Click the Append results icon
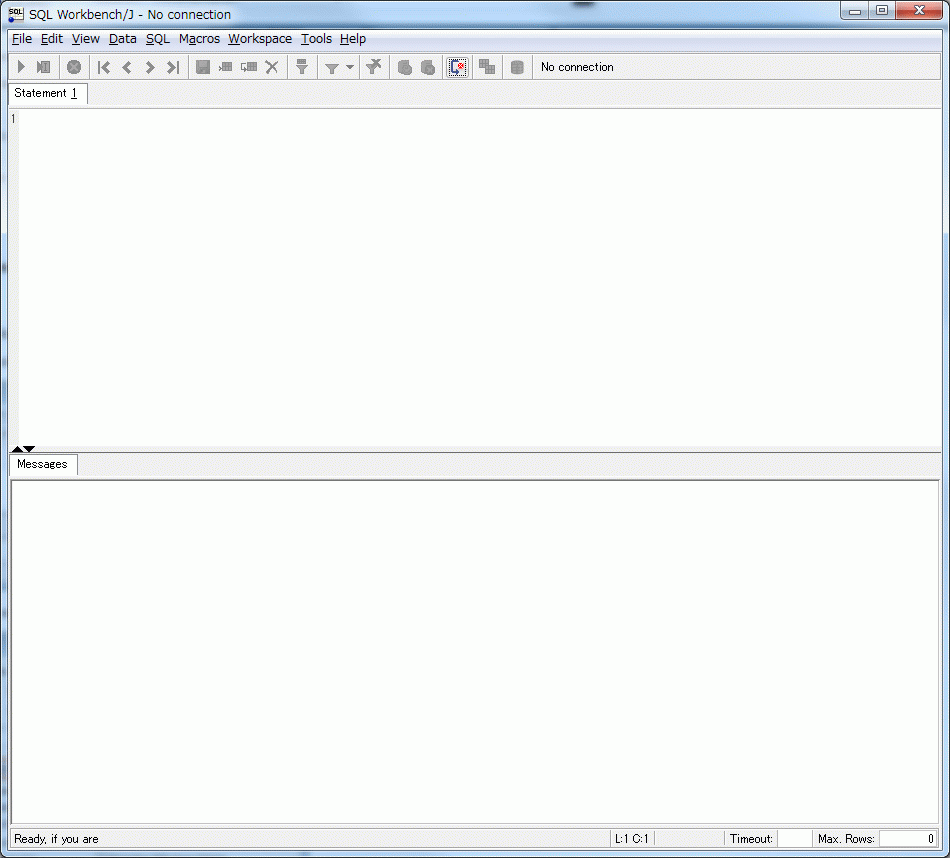 487,67
